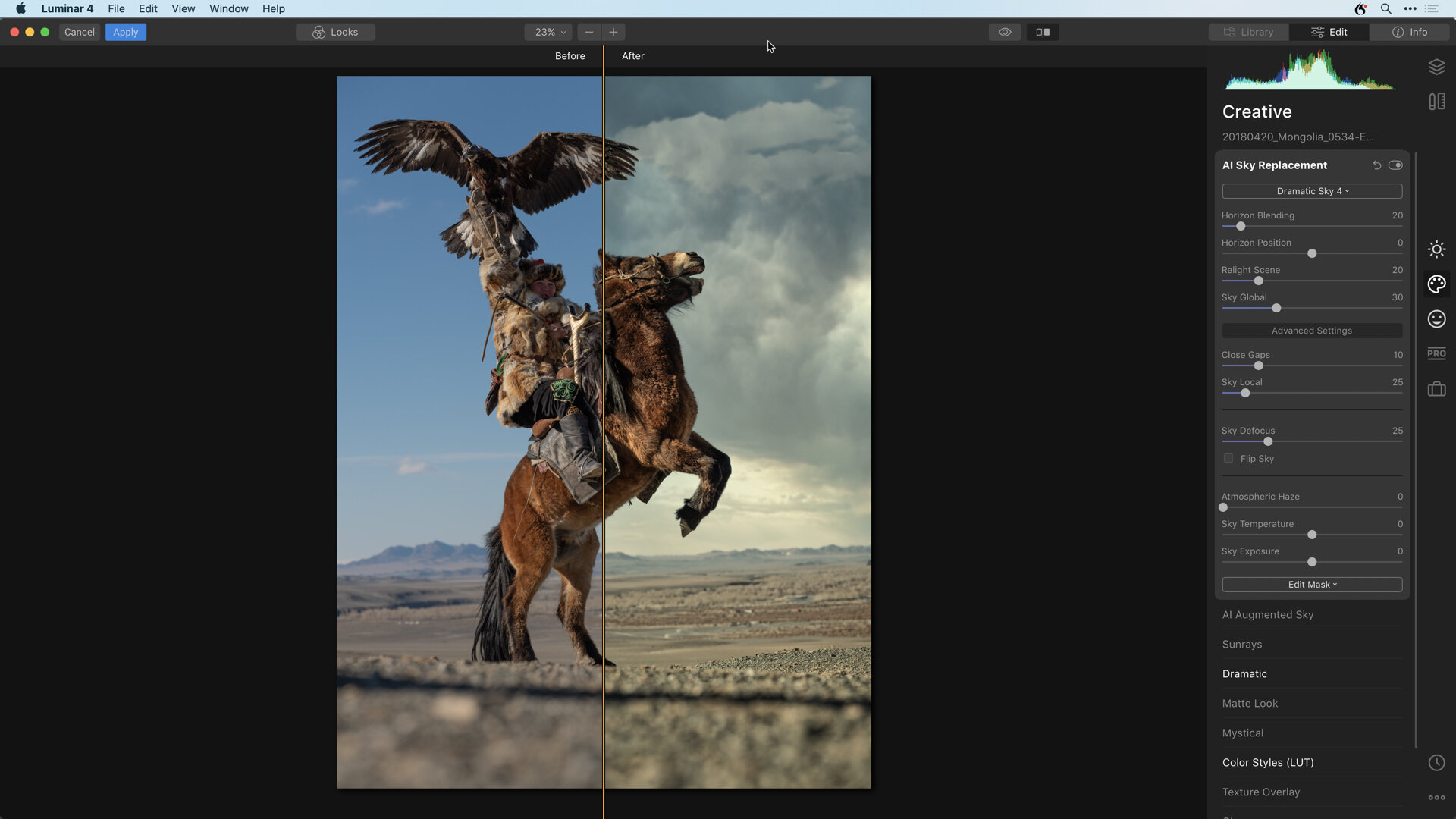Toggle AI Sky Replacement on/off switch
The width and height of the screenshot is (1456, 819).
coord(1395,165)
